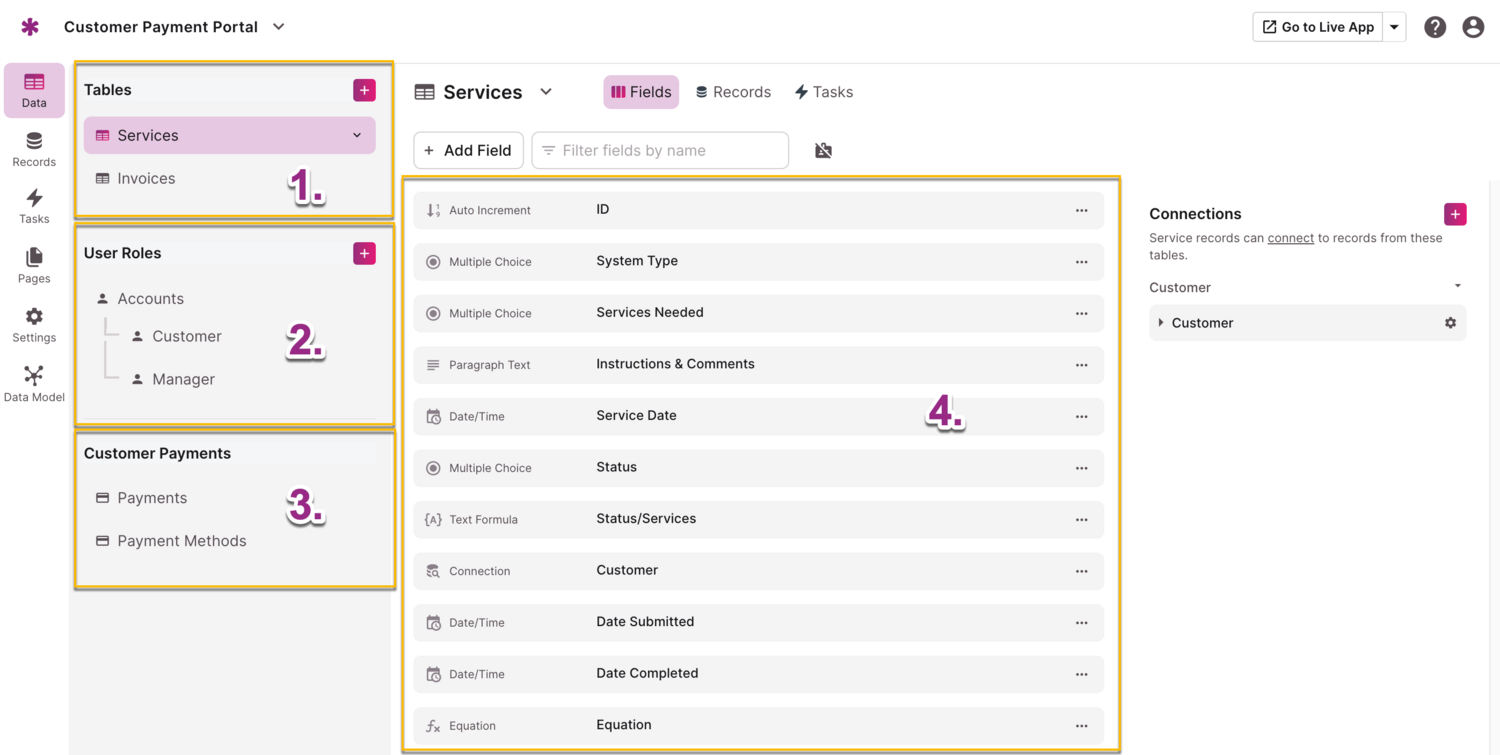Expand the Customer Payment Portal app dropdown
The height and width of the screenshot is (755, 1500).
pos(278,27)
